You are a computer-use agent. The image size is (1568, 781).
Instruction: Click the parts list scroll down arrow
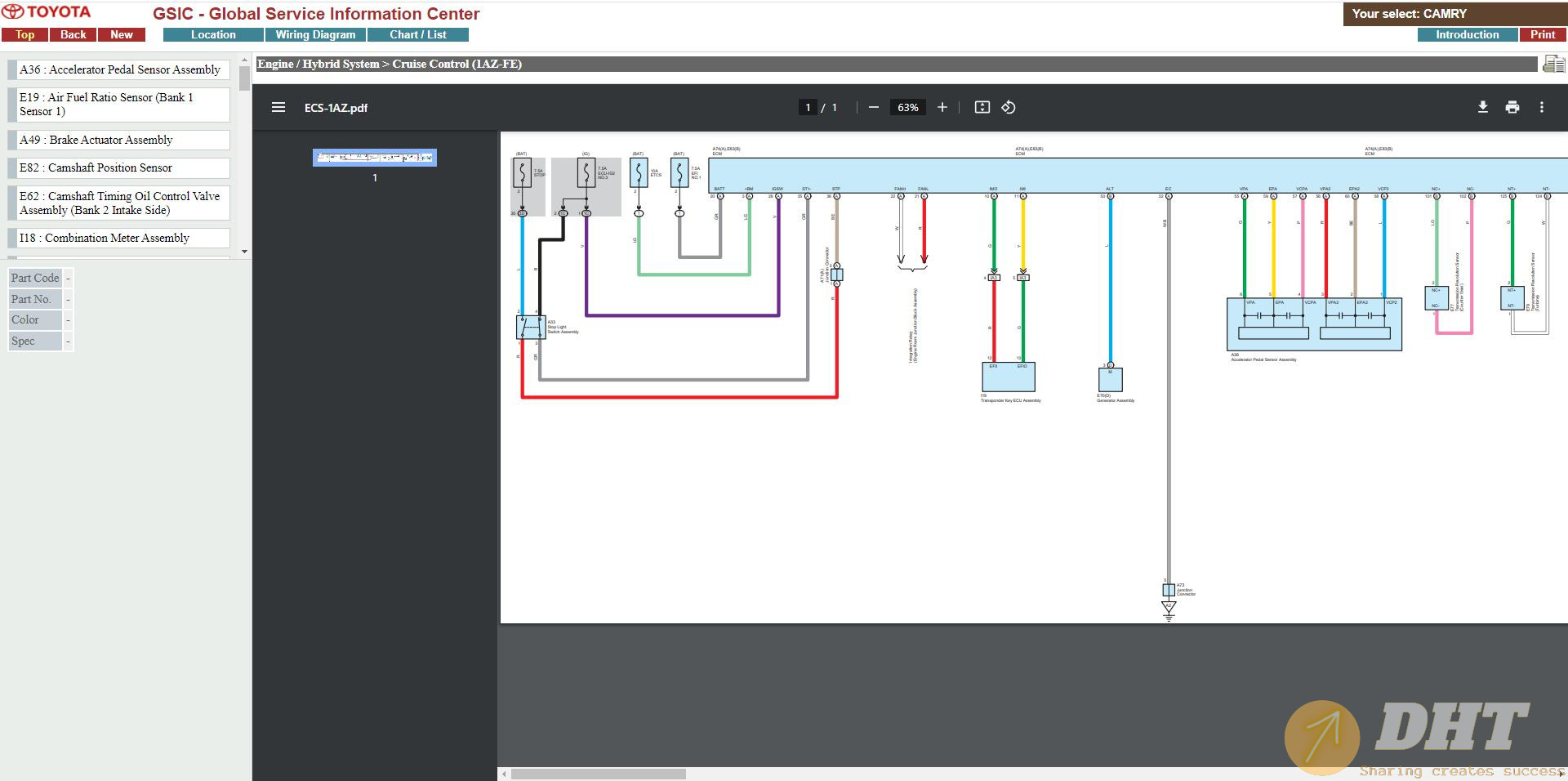tap(244, 252)
